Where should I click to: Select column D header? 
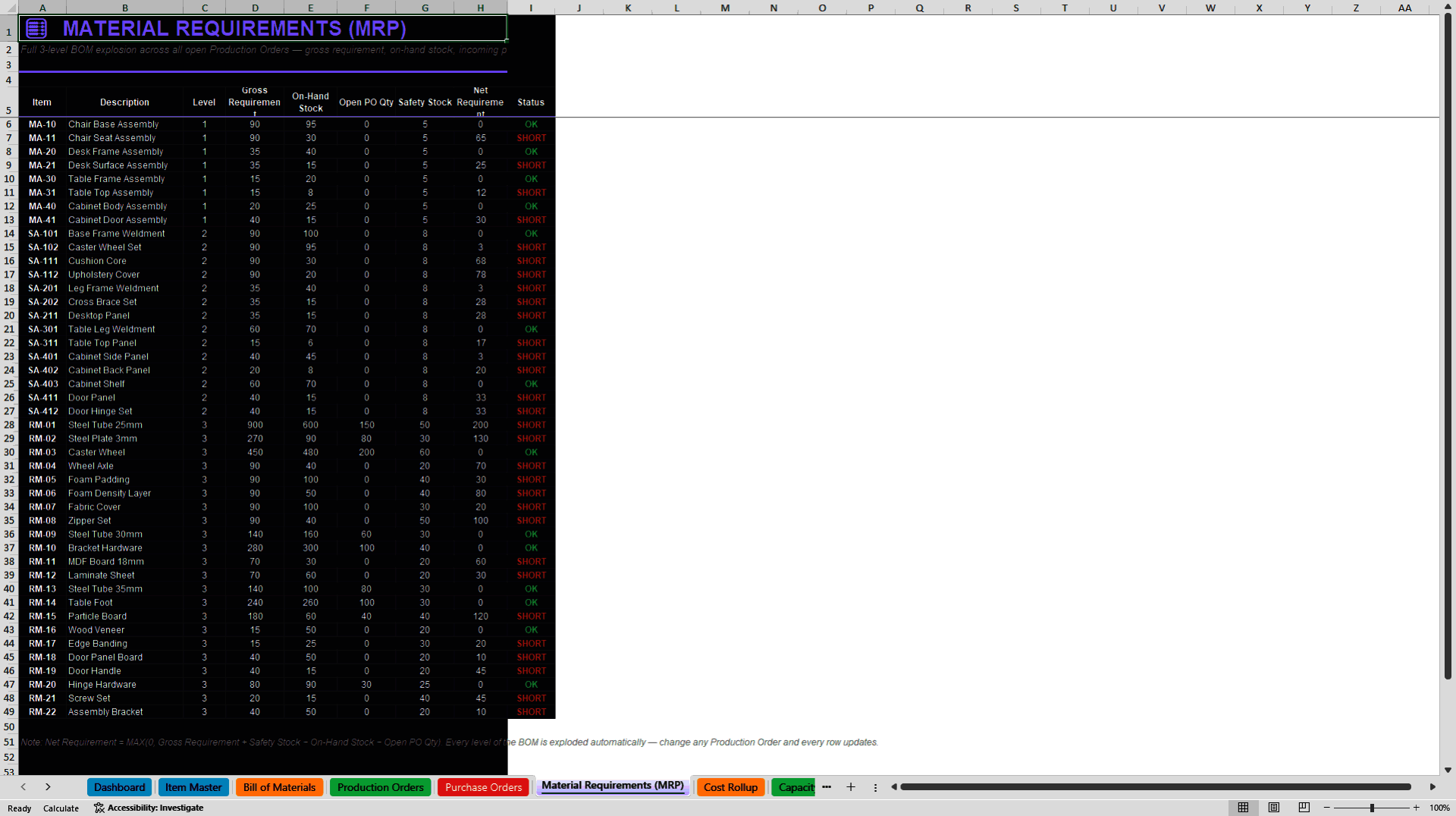[x=255, y=8]
